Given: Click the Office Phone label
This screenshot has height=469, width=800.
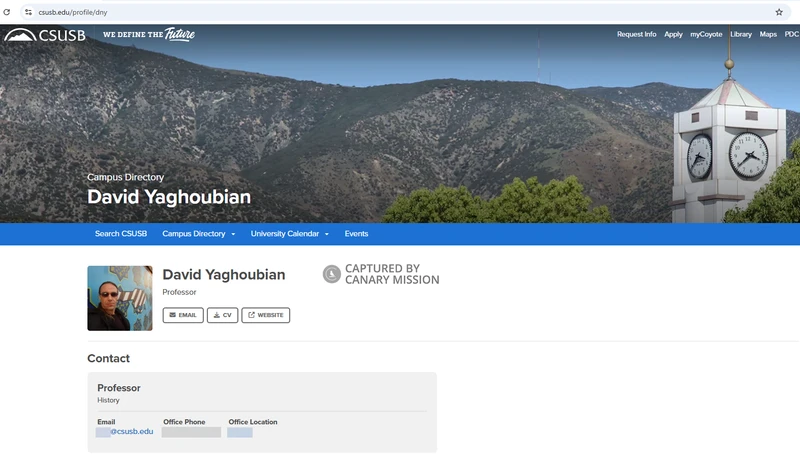Looking at the screenshot, I should click(x=184, y=422).
